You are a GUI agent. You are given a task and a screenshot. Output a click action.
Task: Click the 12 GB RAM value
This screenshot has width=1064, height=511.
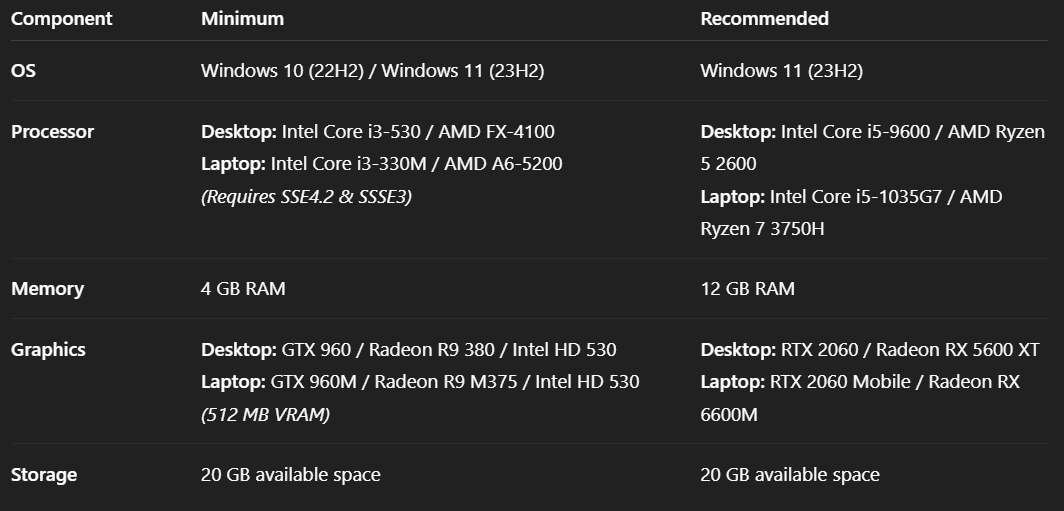[747, 289]
